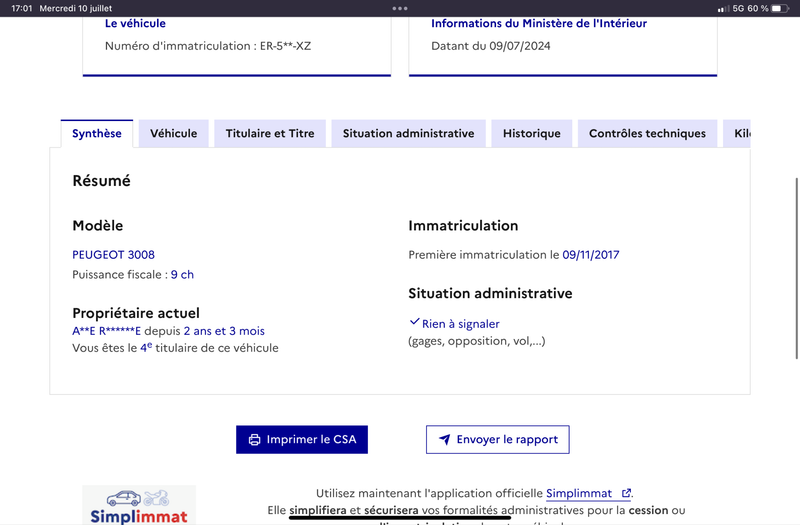Click the 2 ans et 3 mois duration

tap(224, 331)
